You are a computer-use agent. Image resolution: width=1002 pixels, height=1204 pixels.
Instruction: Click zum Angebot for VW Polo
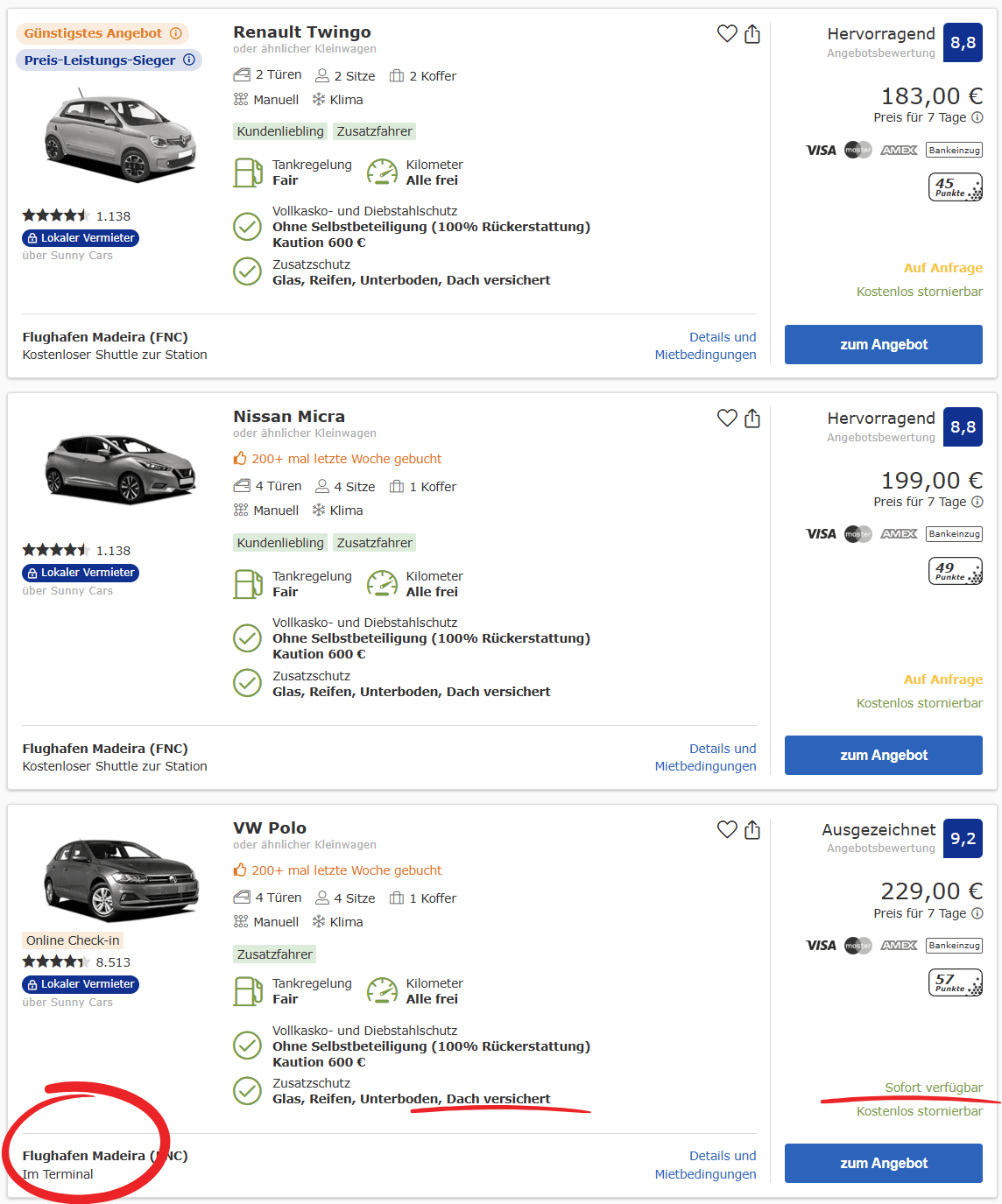(883, 1163)
